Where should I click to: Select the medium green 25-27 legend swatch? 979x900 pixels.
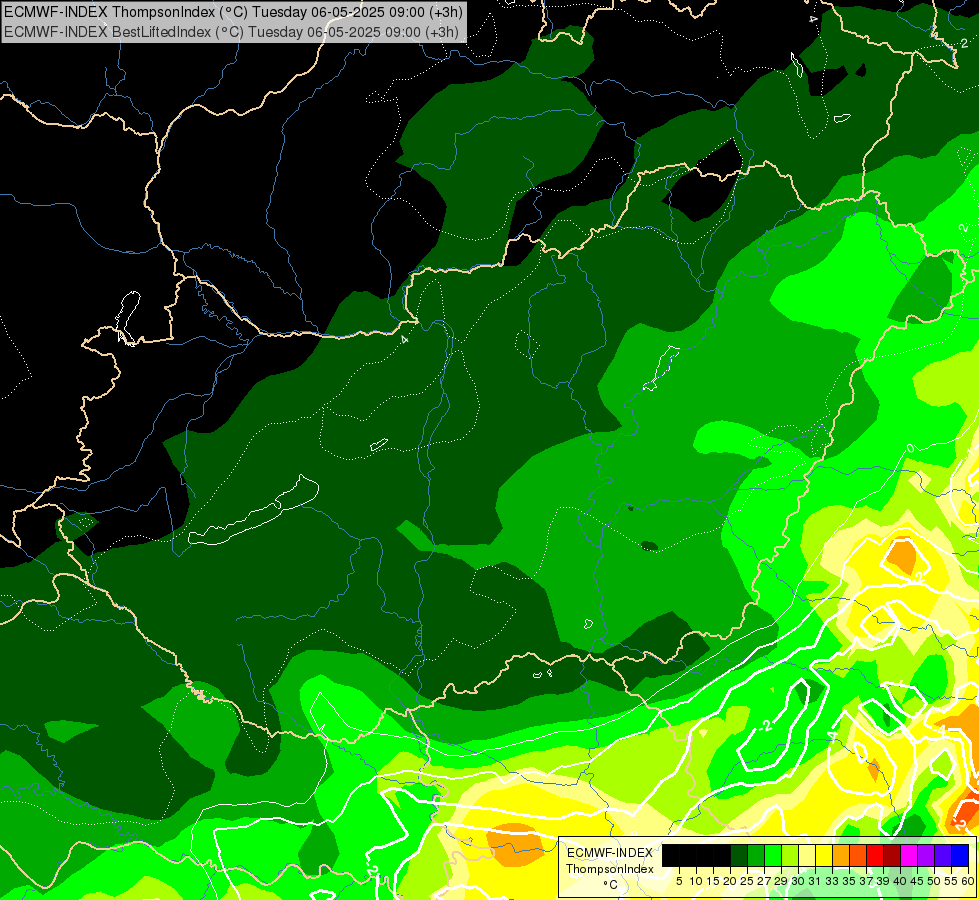pyautogui.click(x=756, y=855)
